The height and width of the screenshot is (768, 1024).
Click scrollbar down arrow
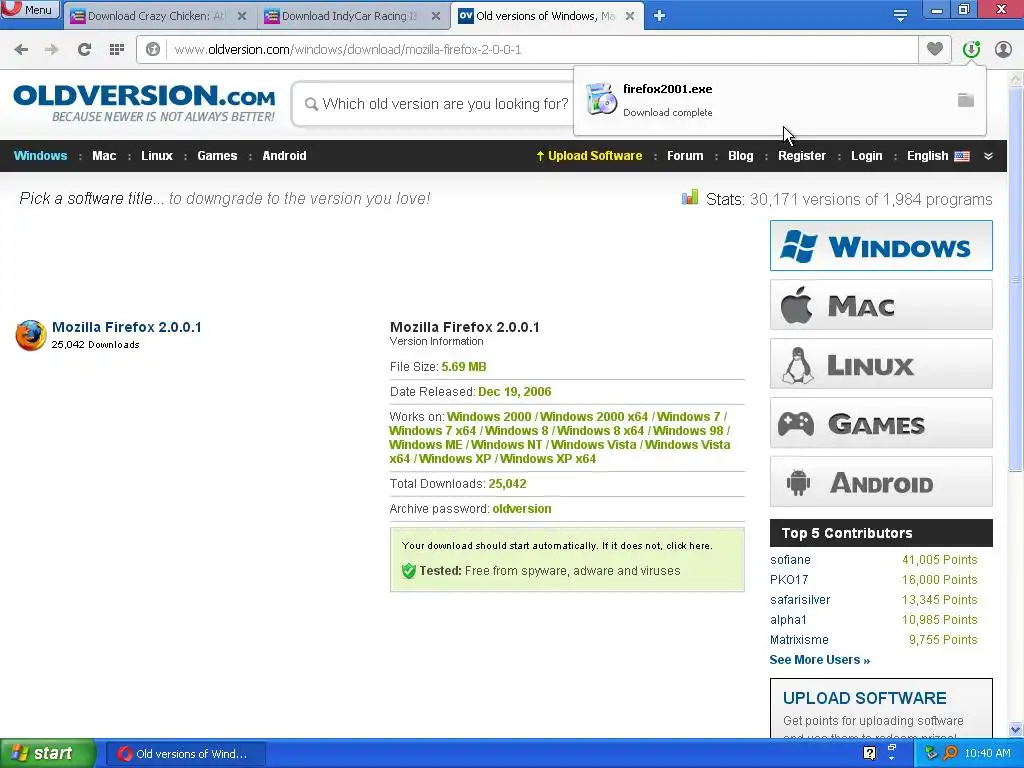coord(1016,730)
